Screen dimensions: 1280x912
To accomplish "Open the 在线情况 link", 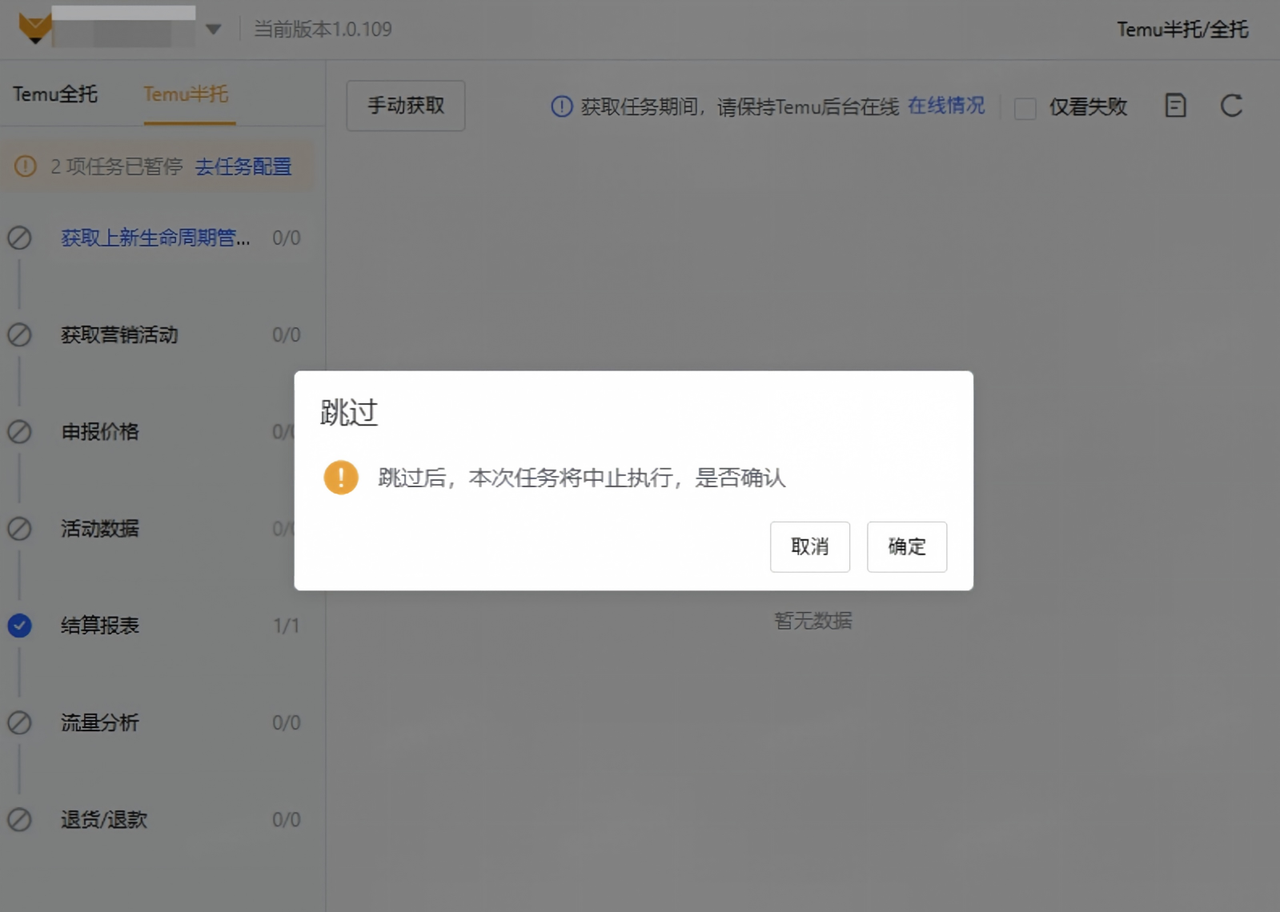I will point(946,105).
